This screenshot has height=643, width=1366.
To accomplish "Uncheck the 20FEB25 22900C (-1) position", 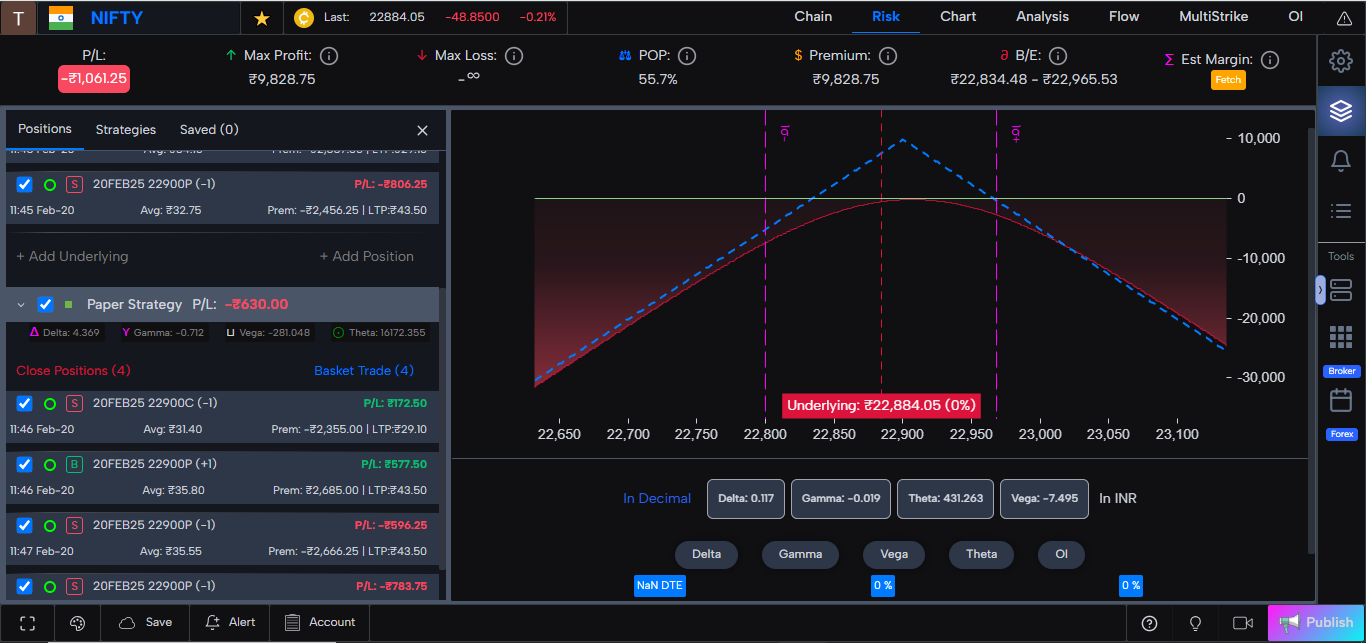I will (23, 404).
